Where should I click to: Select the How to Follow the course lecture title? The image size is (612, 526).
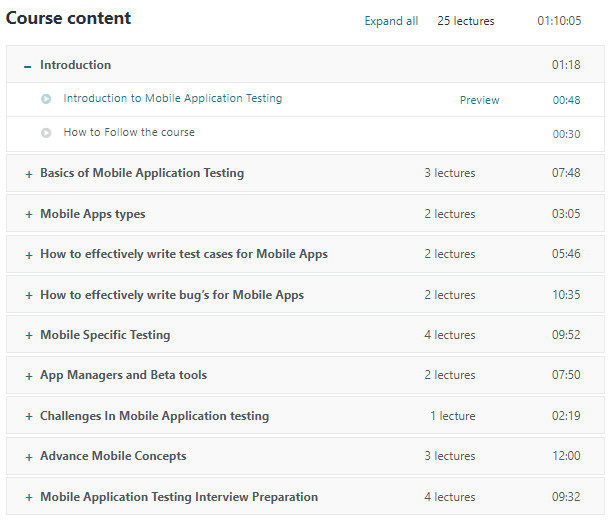tap(129, 133)
